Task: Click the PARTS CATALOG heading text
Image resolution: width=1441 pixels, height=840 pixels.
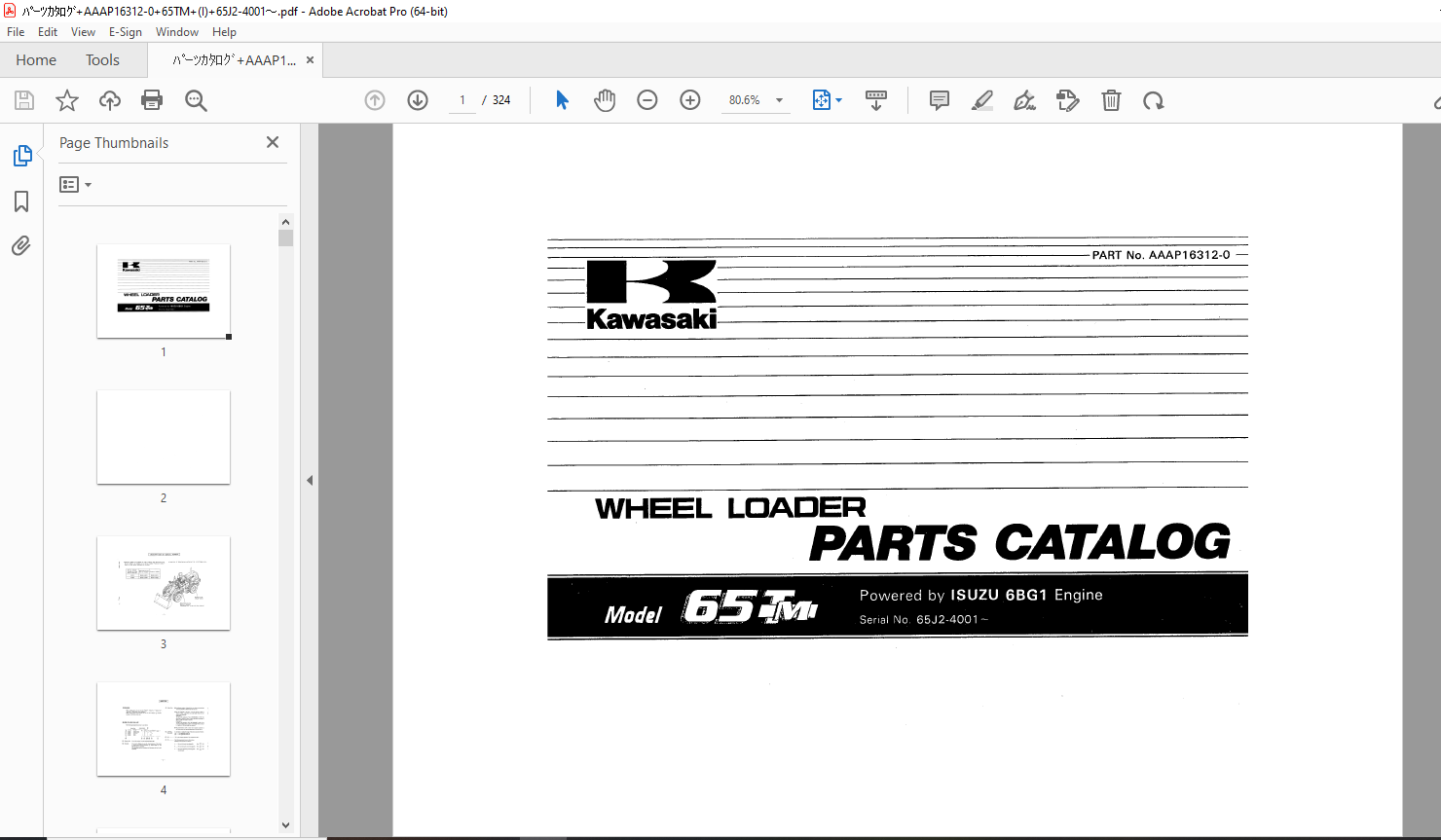Action: point(1019,543)
